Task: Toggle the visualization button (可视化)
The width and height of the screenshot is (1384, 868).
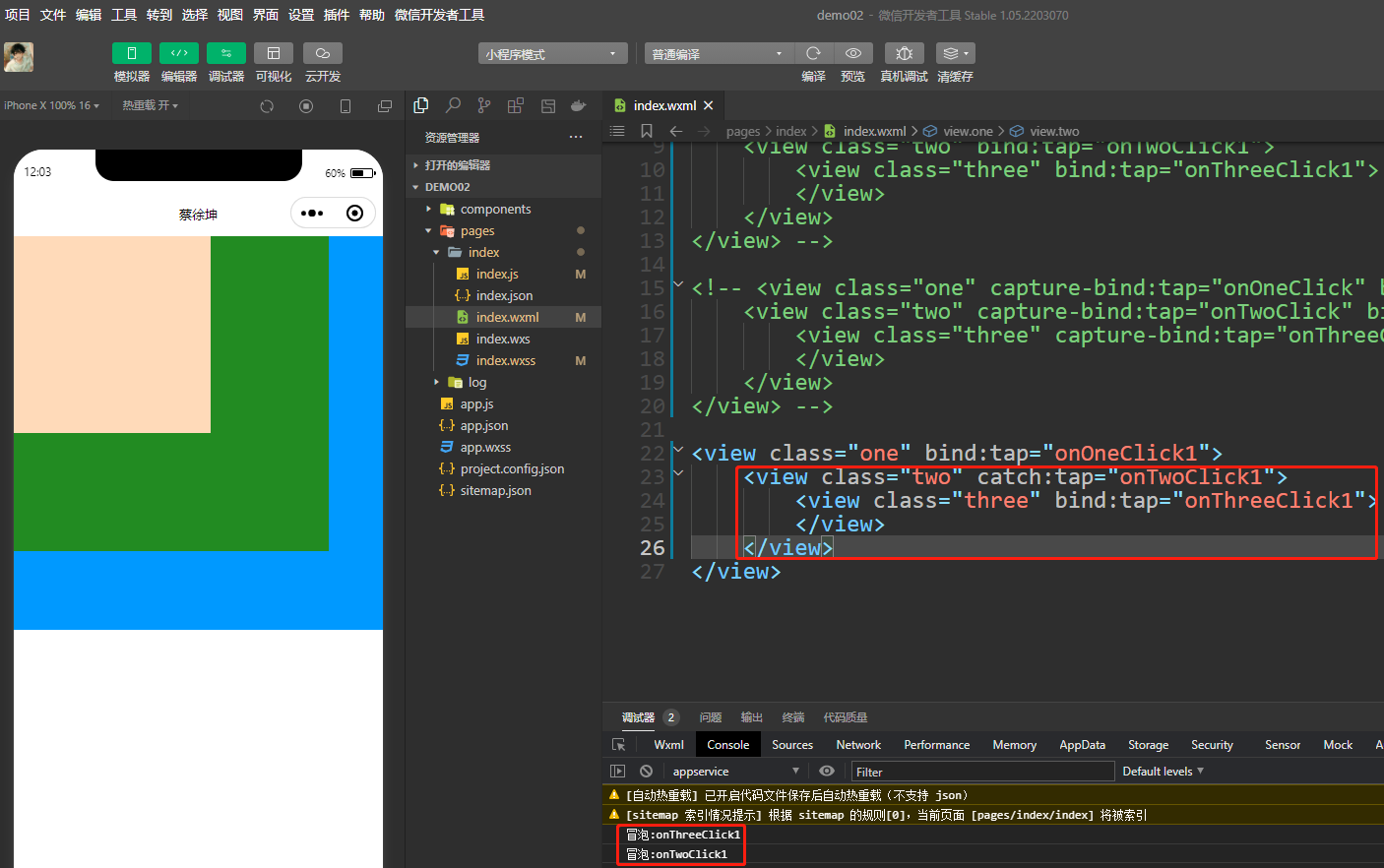Action: click(274, 53)
